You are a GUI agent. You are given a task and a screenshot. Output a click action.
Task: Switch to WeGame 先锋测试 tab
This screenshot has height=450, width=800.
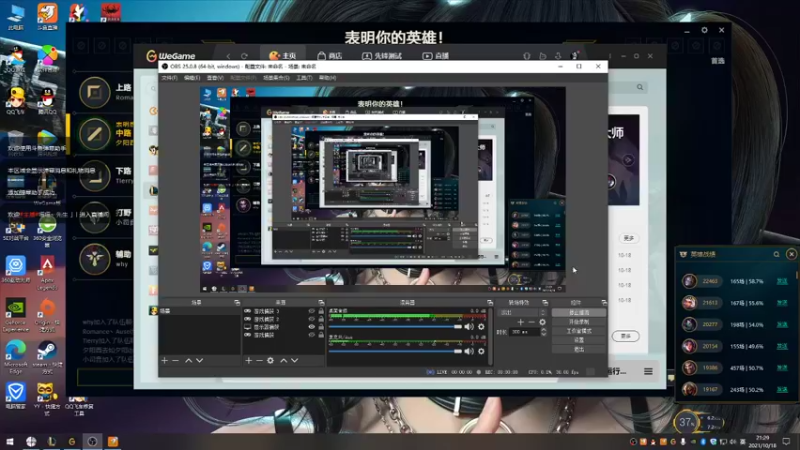[x=382, y=56]
